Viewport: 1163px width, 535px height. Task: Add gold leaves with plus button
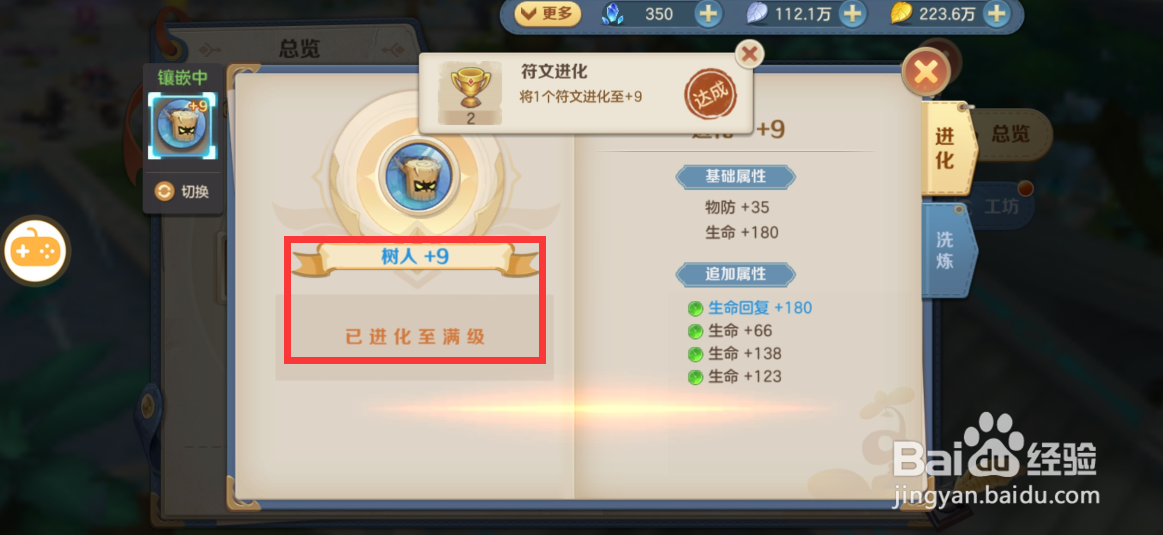[x=998, y=14]
